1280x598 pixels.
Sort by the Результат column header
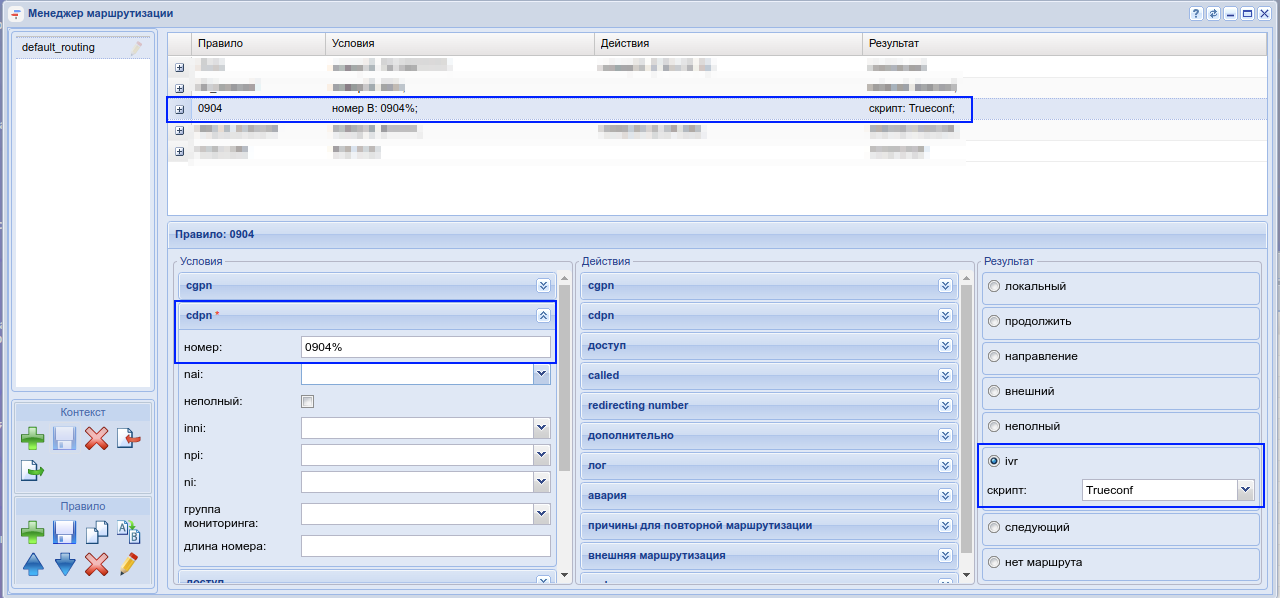(1066, 44)
